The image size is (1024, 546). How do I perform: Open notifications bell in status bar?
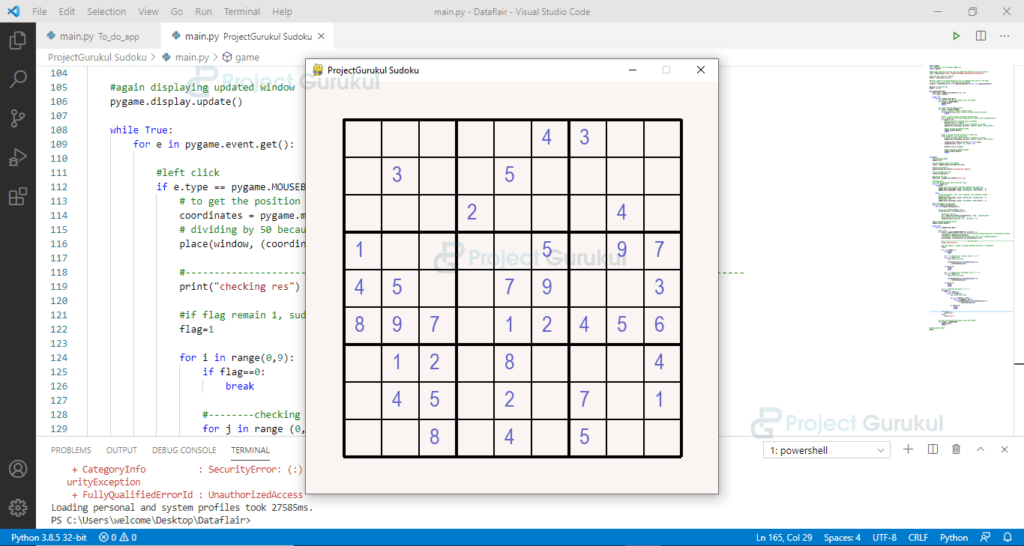[1007, 538]
